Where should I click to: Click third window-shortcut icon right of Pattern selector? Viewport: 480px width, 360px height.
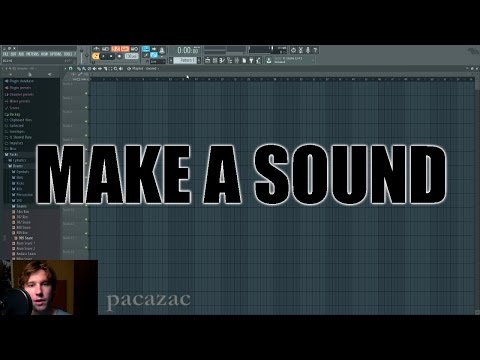point(222,60)
